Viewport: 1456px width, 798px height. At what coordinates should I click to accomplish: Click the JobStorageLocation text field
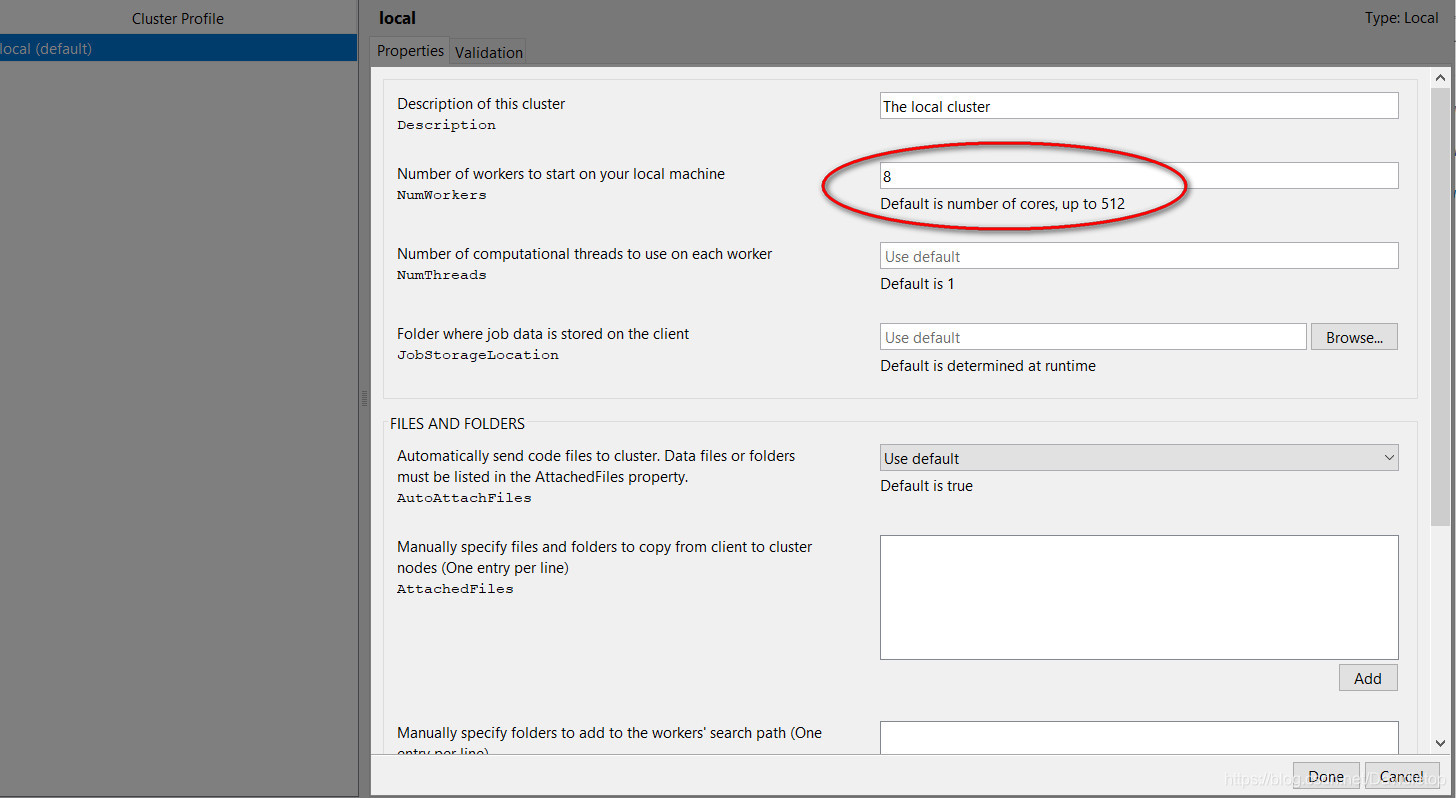tap(1093, 337)
